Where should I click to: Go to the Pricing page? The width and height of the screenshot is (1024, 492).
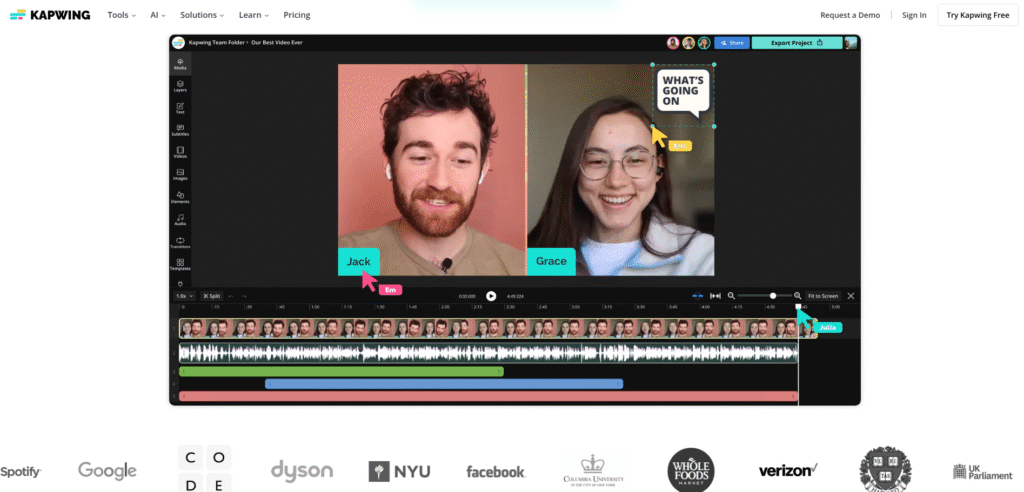[x=296, y=15]
